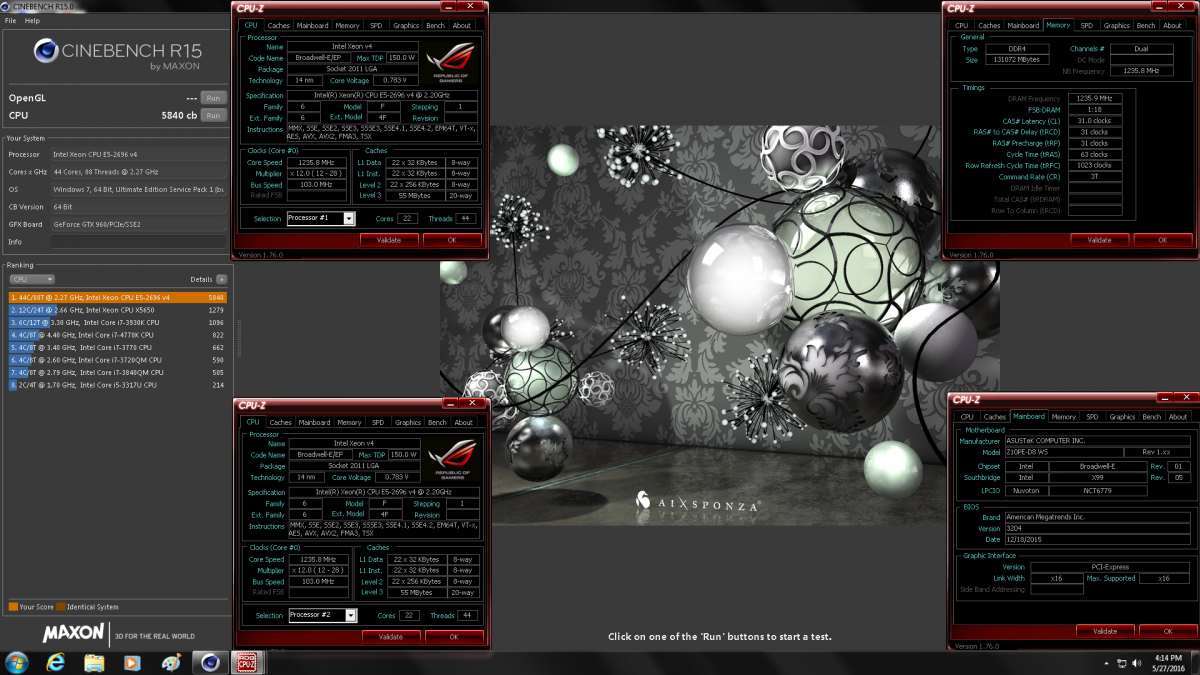The height and width of the screenshot is (675, 1200).
Task: Open Caches tab in Processor #1 CPU-Z window
Action: pos(278,25)
